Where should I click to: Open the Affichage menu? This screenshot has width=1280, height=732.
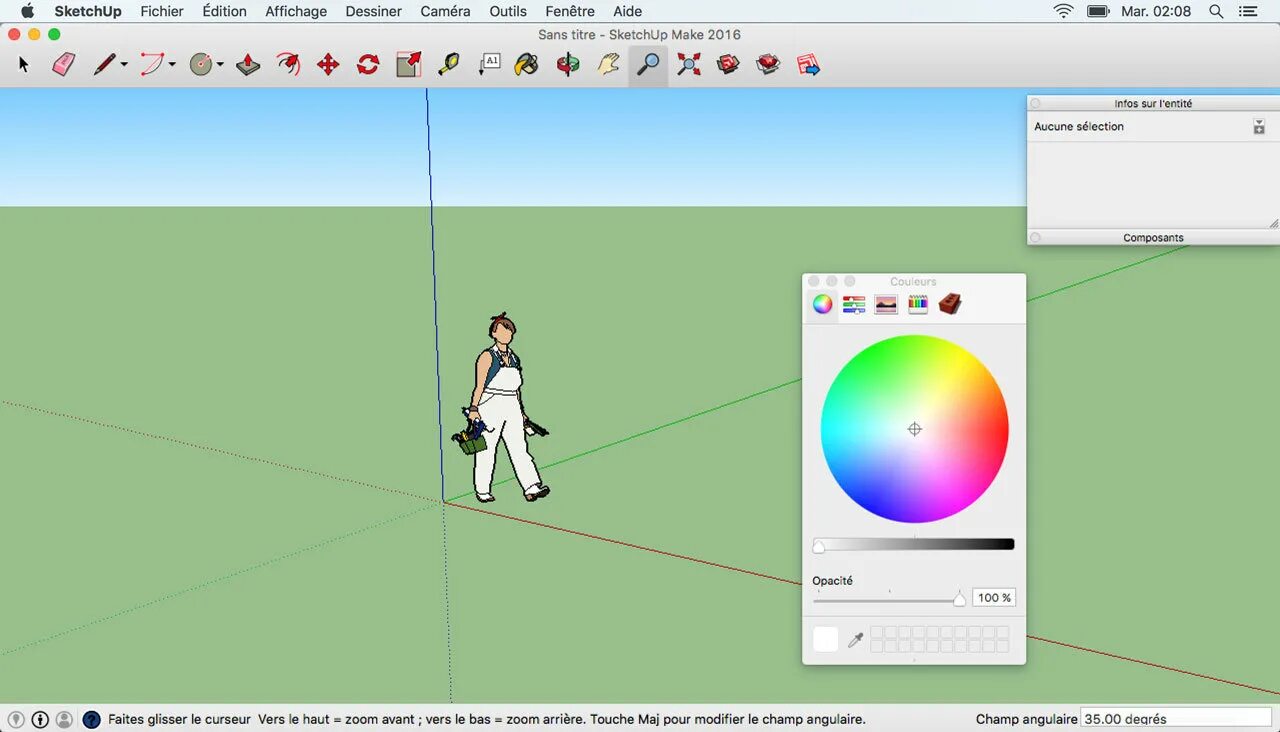click(296, 11)
